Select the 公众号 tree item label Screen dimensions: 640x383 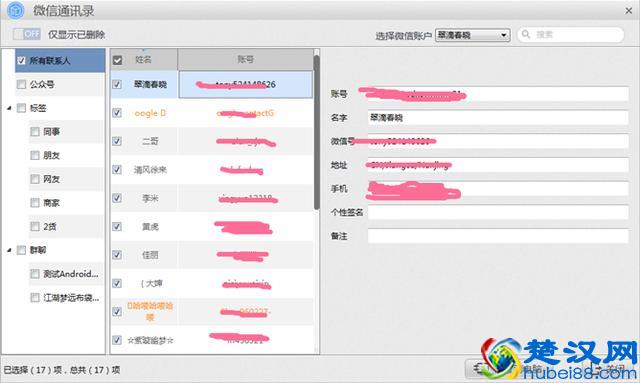point(42,85)
